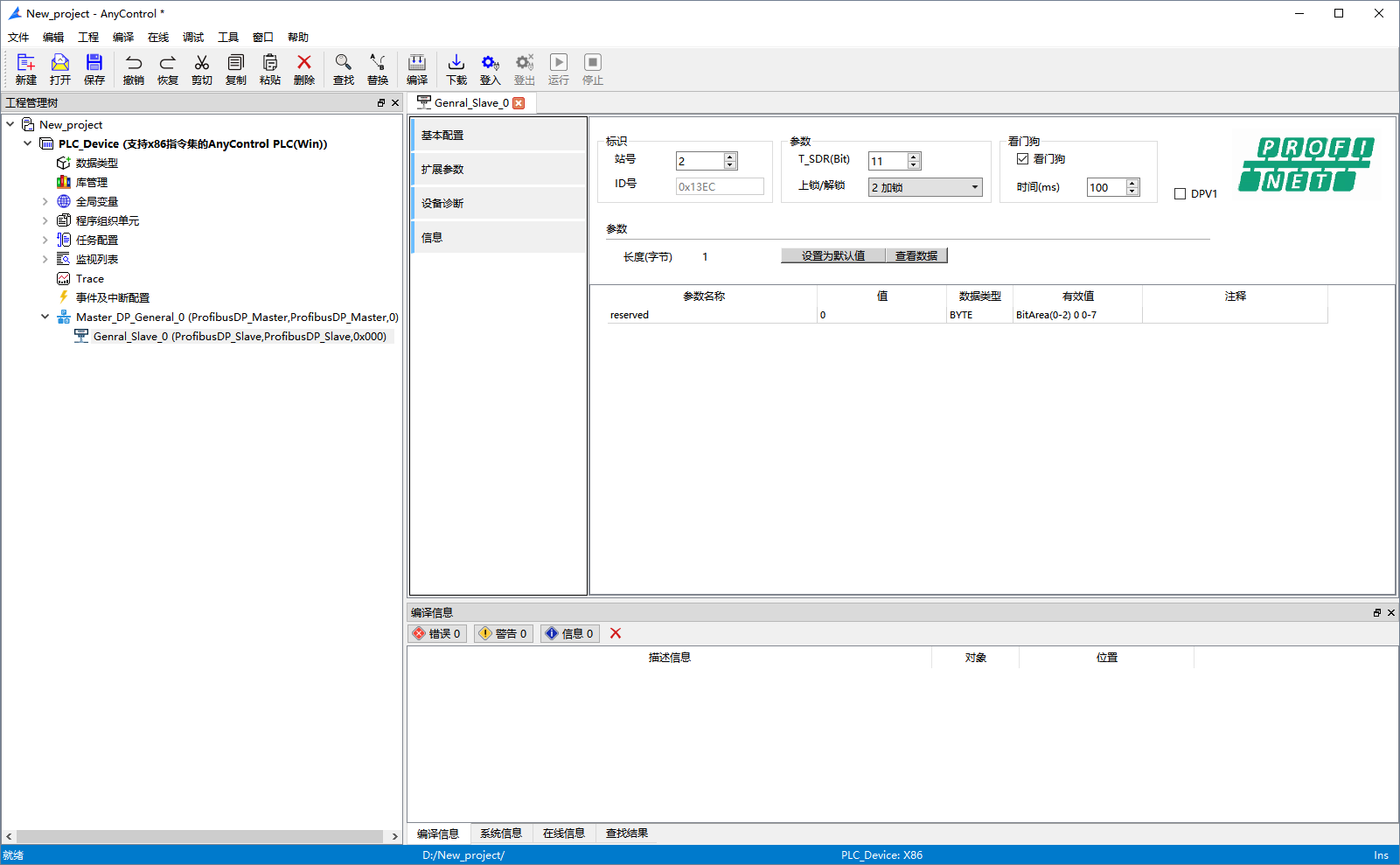Close the 编译信息 panel
The height and width of the screenshot is (865, 1400).
pyautogui.click(x=1391, y=613)
